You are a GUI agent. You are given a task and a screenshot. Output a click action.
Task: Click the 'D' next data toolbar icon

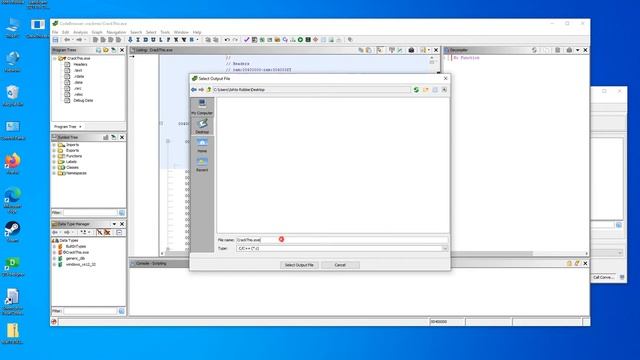pyautogui.click(x=146, y=40)
